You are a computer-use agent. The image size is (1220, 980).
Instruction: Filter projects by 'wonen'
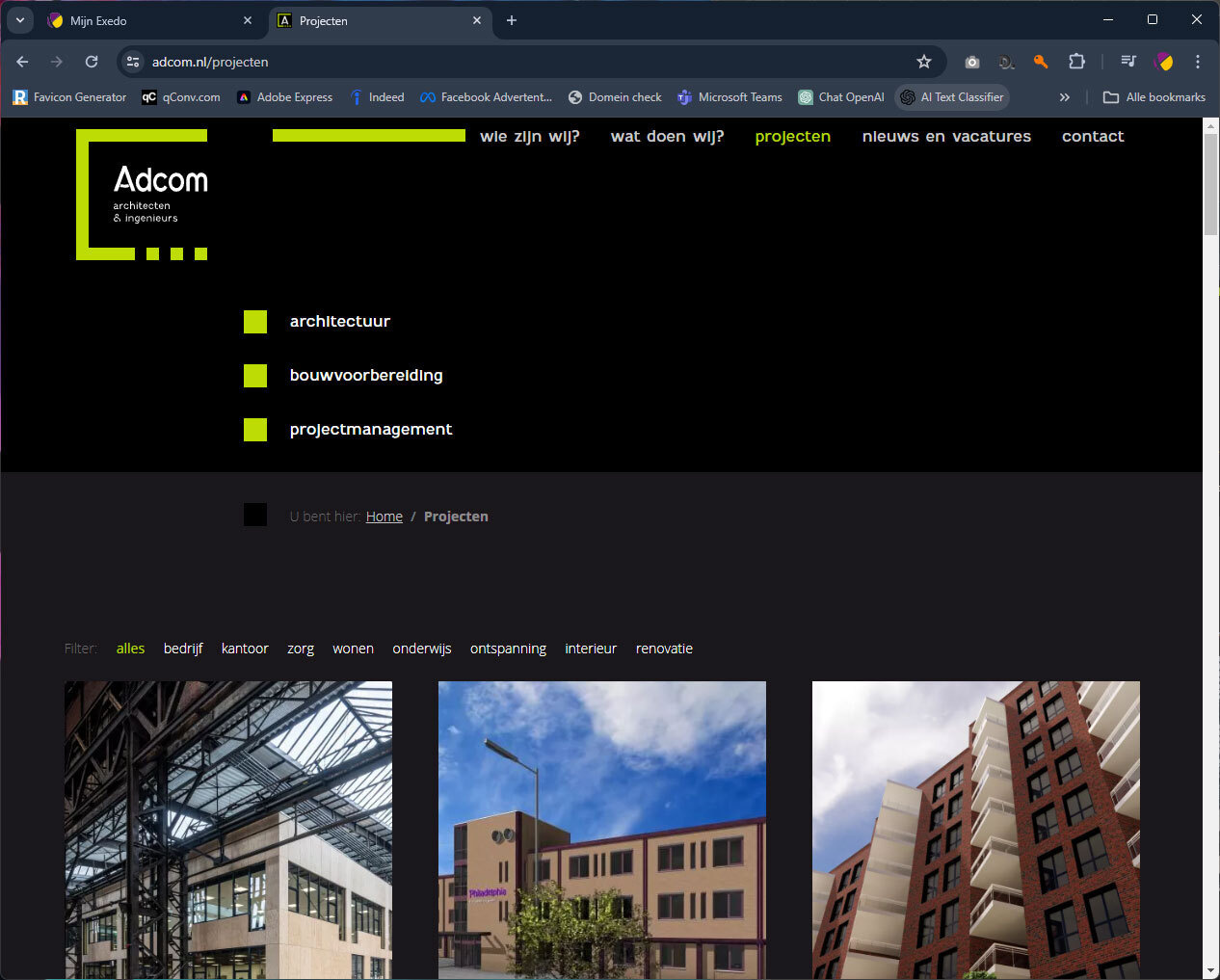pyautogui.click(x=353, y=649)
